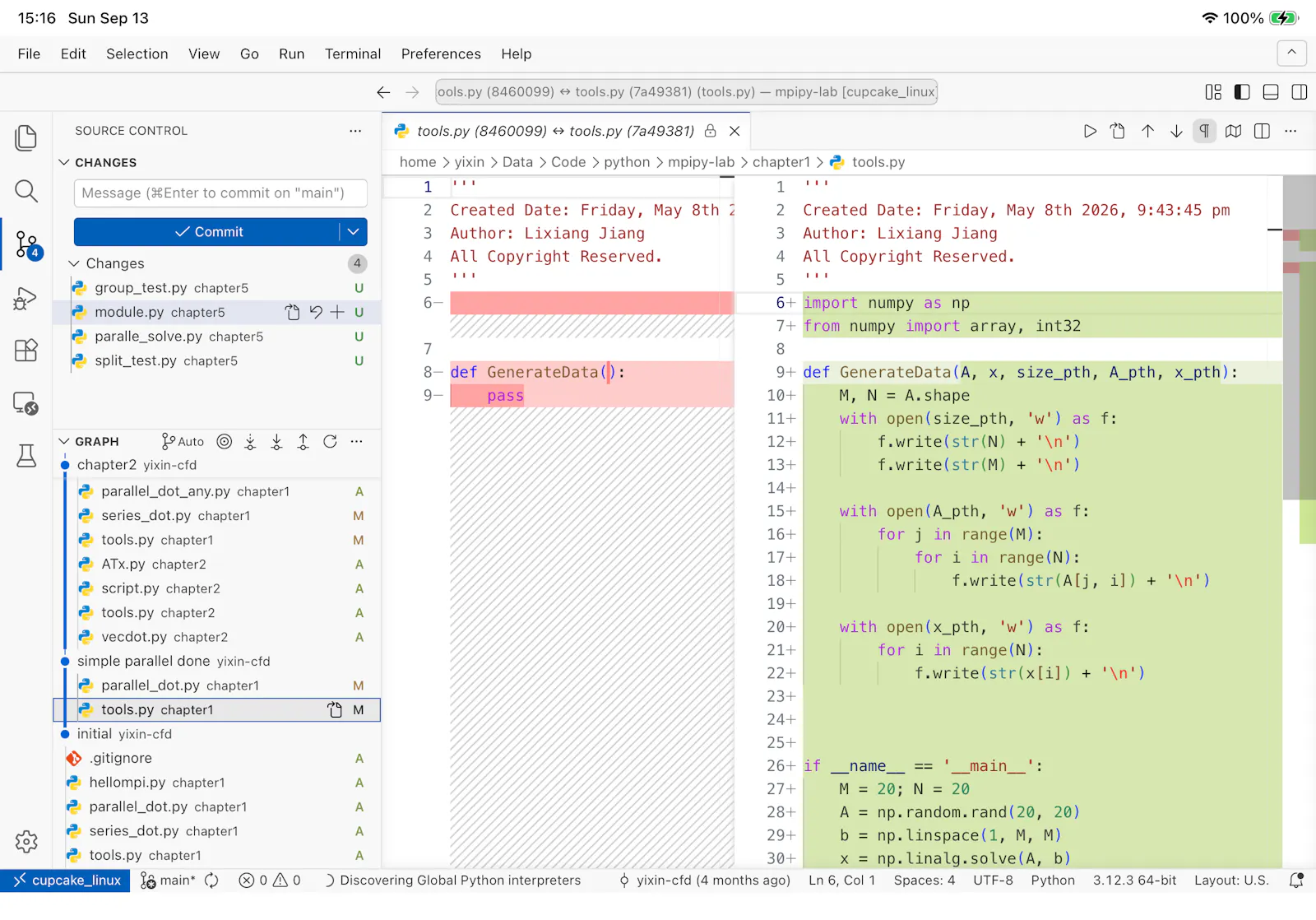Toggle whitespace trimming pilcrow button in diff editor
The image size is (1316, 920).
pyautogui.click(x=1204, y=131)
